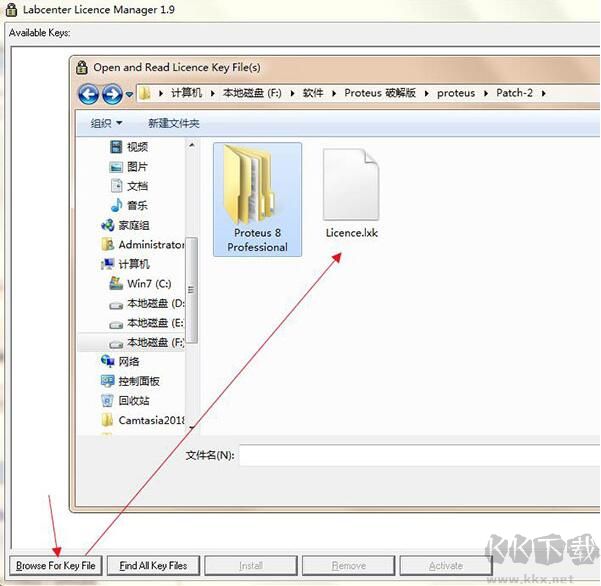Click the Administrator user folder icon
The image size is (601, 586).
(108, 245)
